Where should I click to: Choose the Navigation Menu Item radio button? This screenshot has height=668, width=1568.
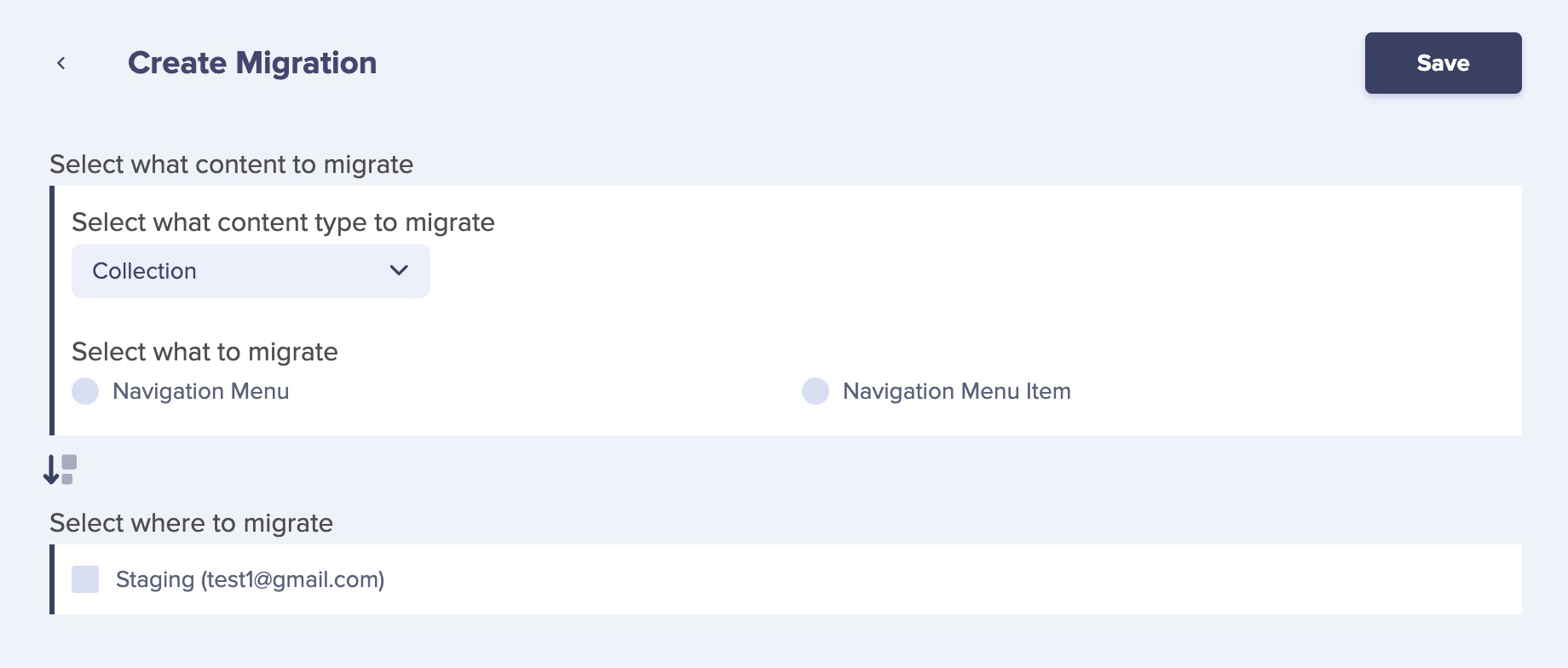(x=816, y=391)
